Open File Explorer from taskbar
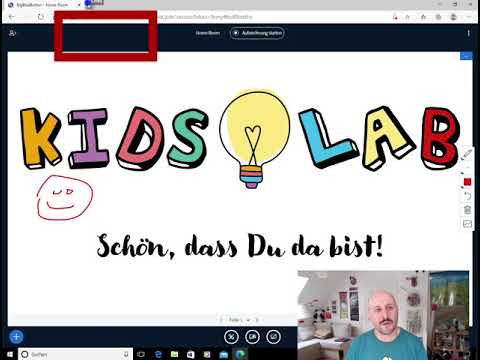 (x=174, y=354)
